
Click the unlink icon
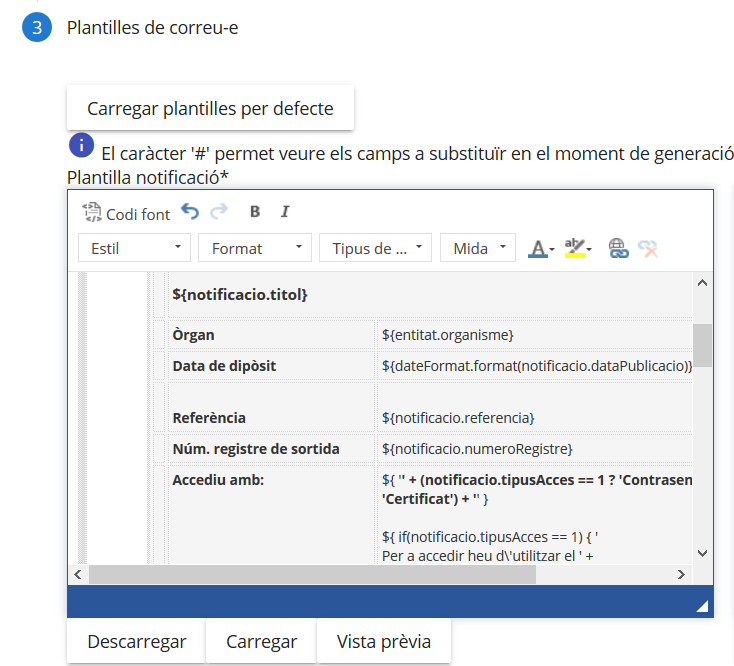pos(648,248)
